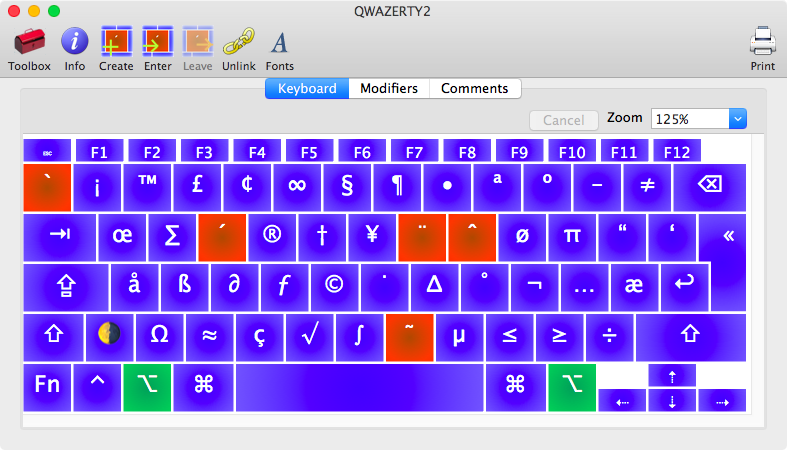
Task: Click the F5 function key
Action: tap(309, 152)
